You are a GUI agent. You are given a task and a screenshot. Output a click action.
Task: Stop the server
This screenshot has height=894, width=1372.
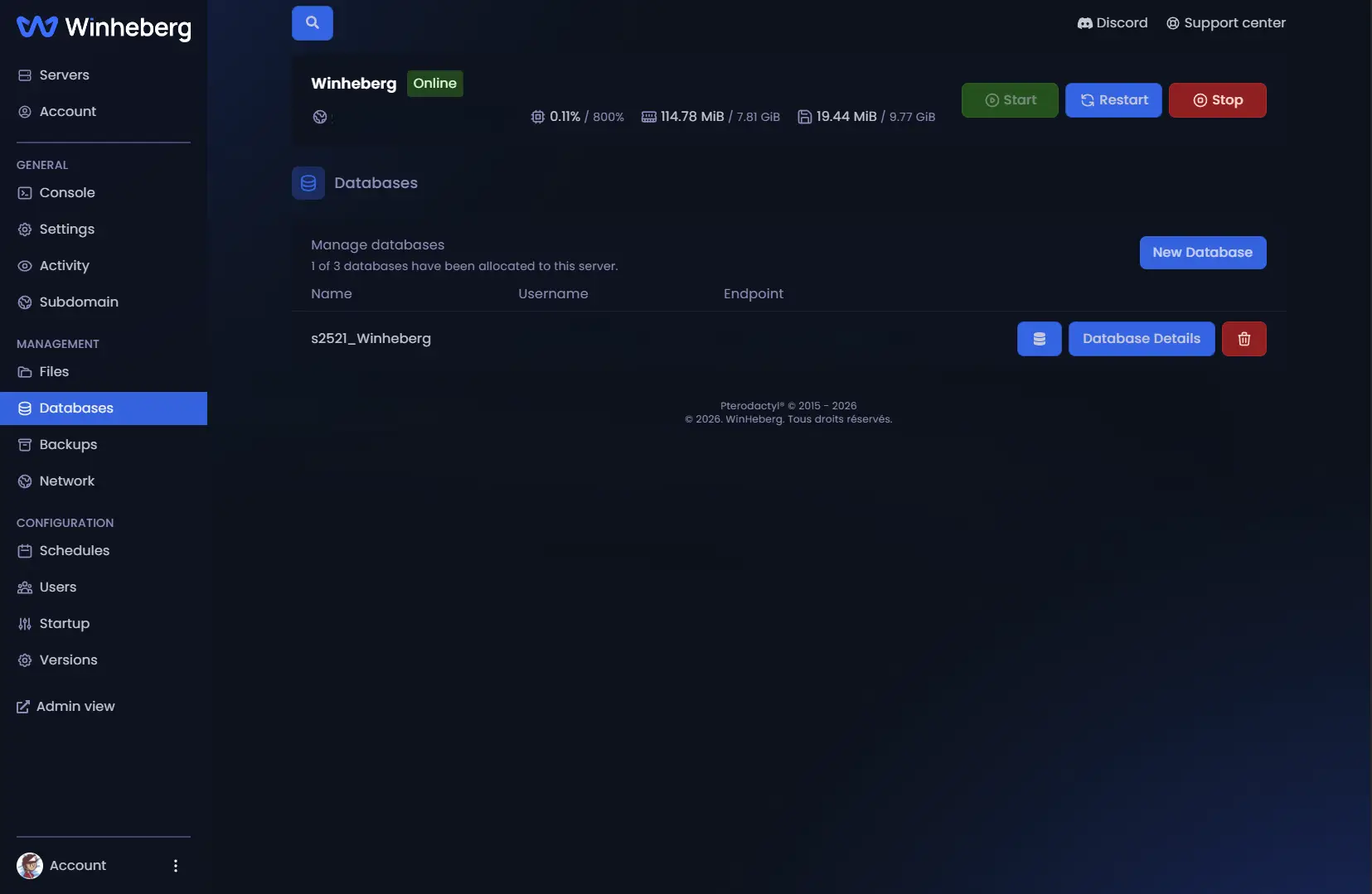click(x=1218, y=100)
